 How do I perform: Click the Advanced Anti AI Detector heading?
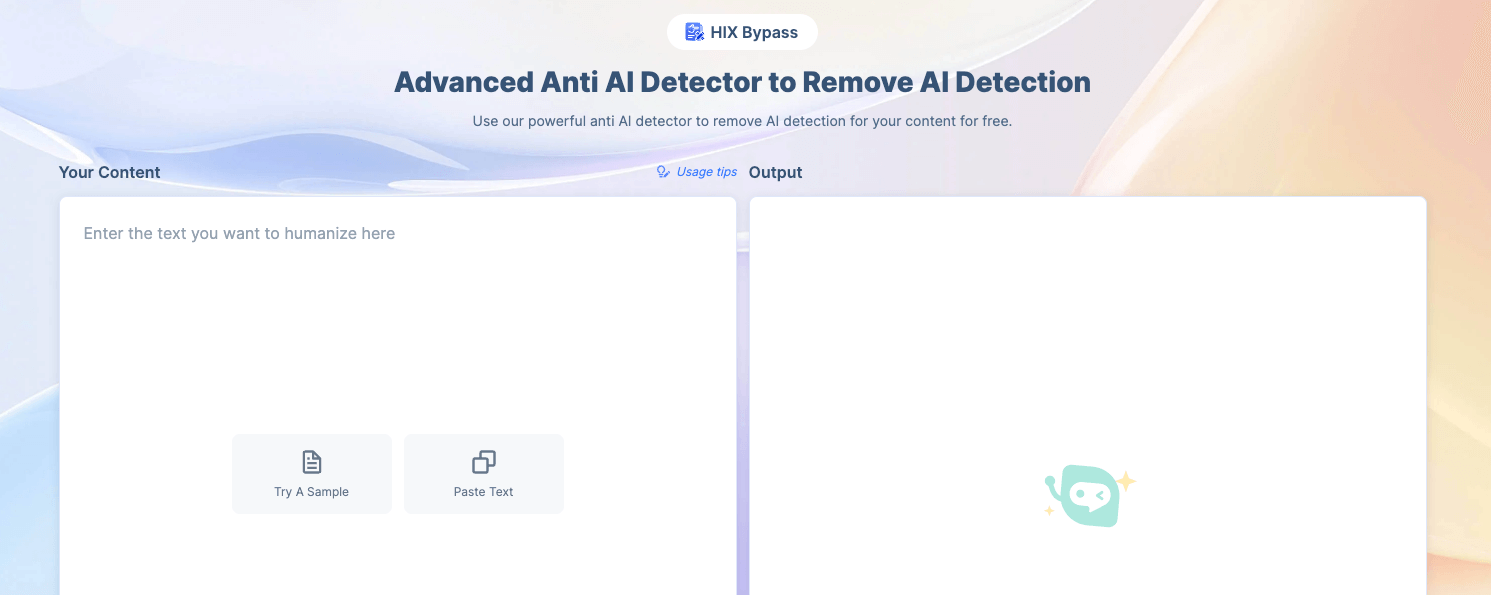741,81
